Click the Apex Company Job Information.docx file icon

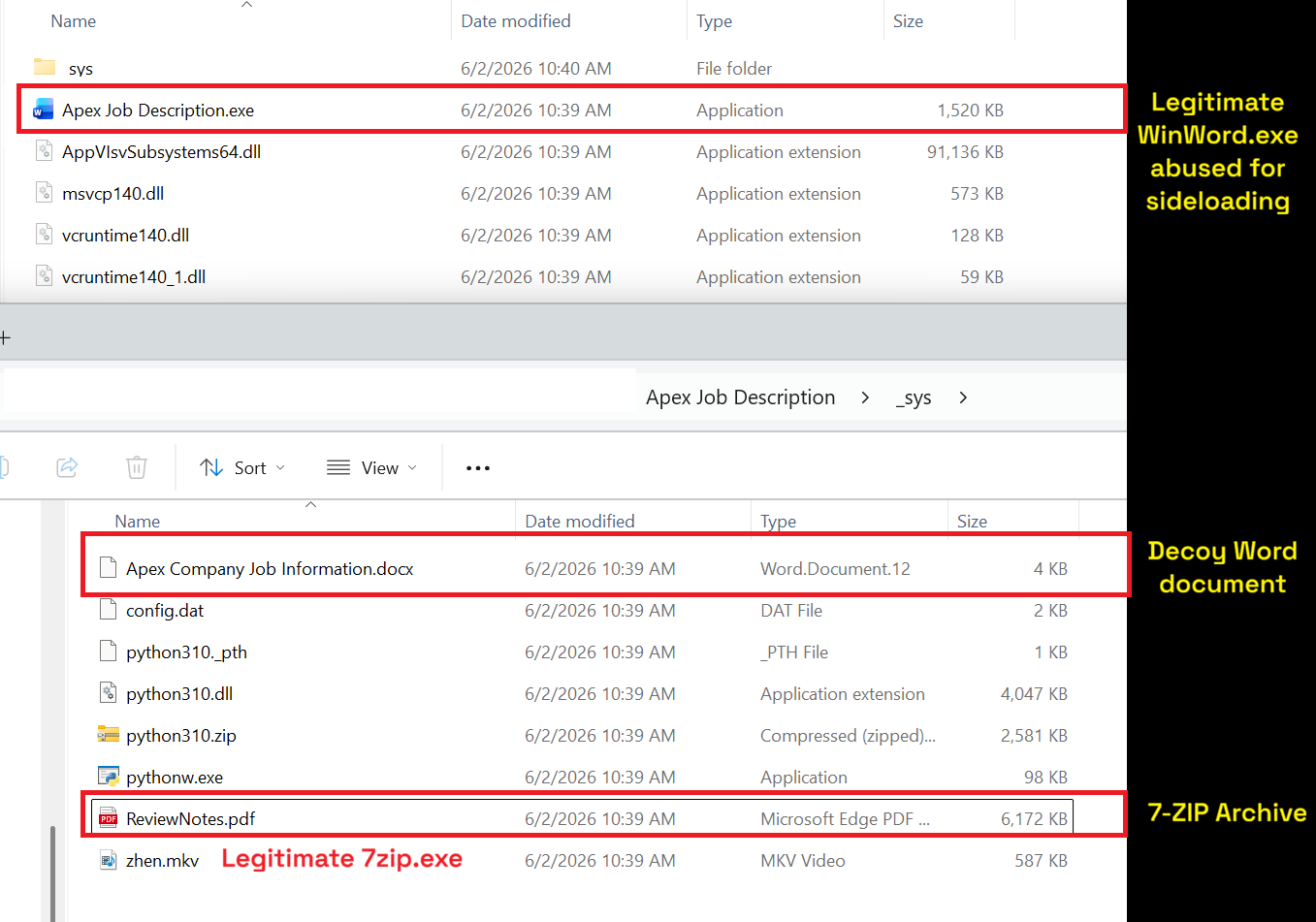click(x=109, y=568)
